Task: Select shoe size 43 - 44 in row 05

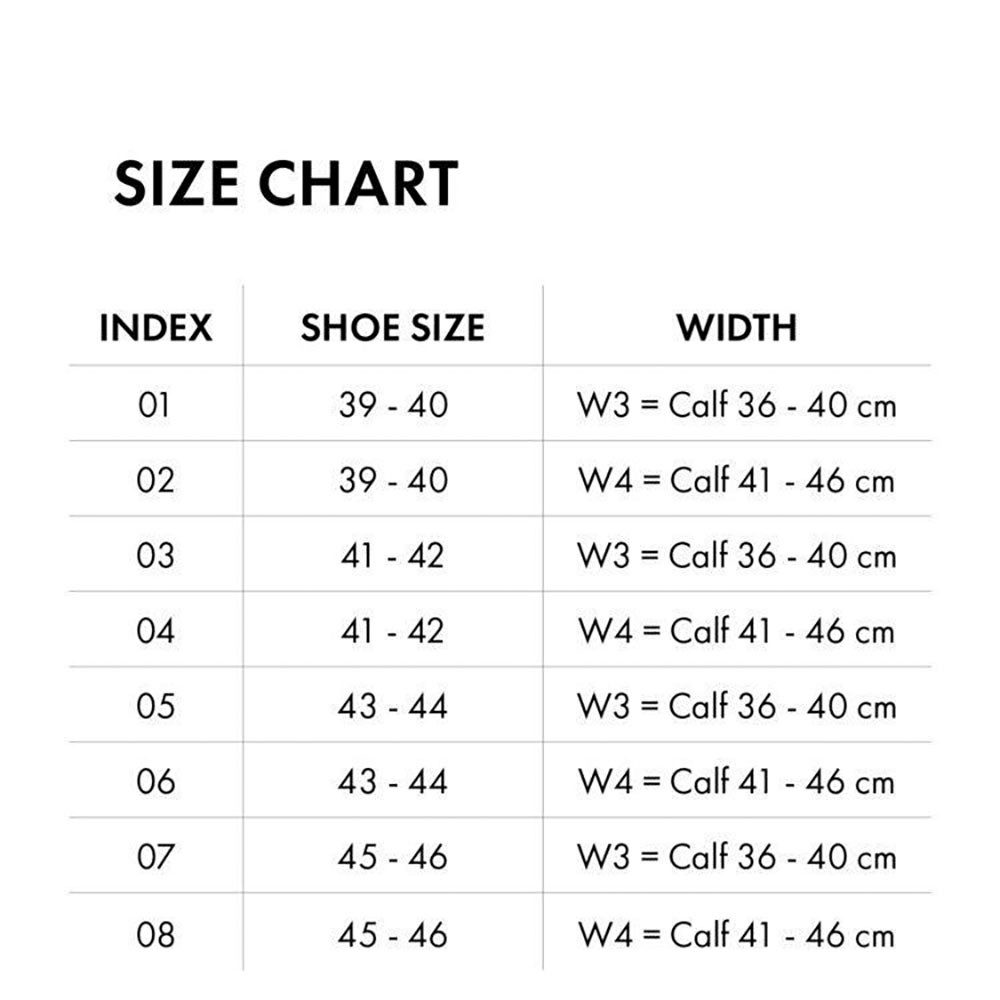Action: tap(393, 705)
